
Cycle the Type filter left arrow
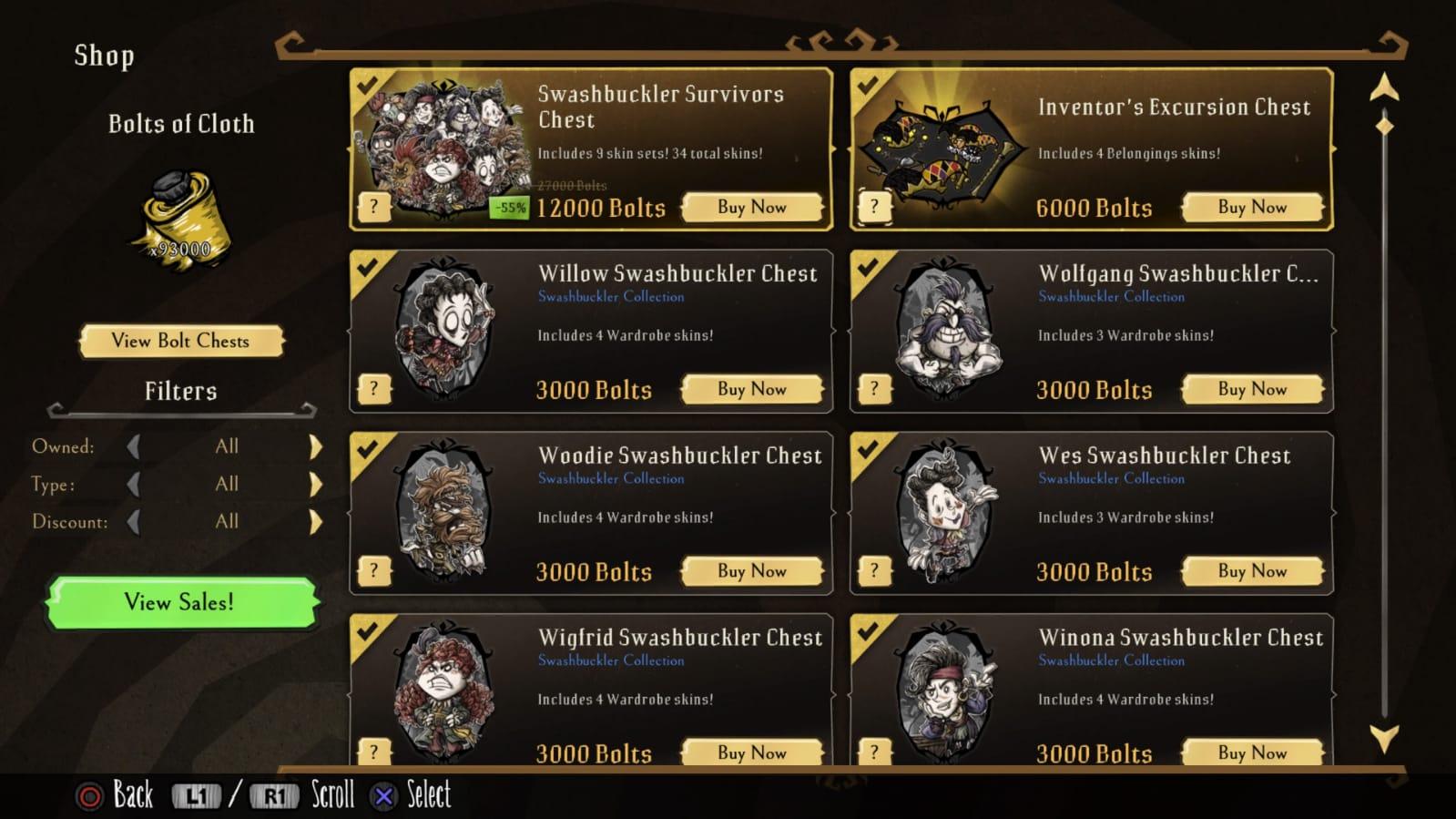(x=134, y=484)
